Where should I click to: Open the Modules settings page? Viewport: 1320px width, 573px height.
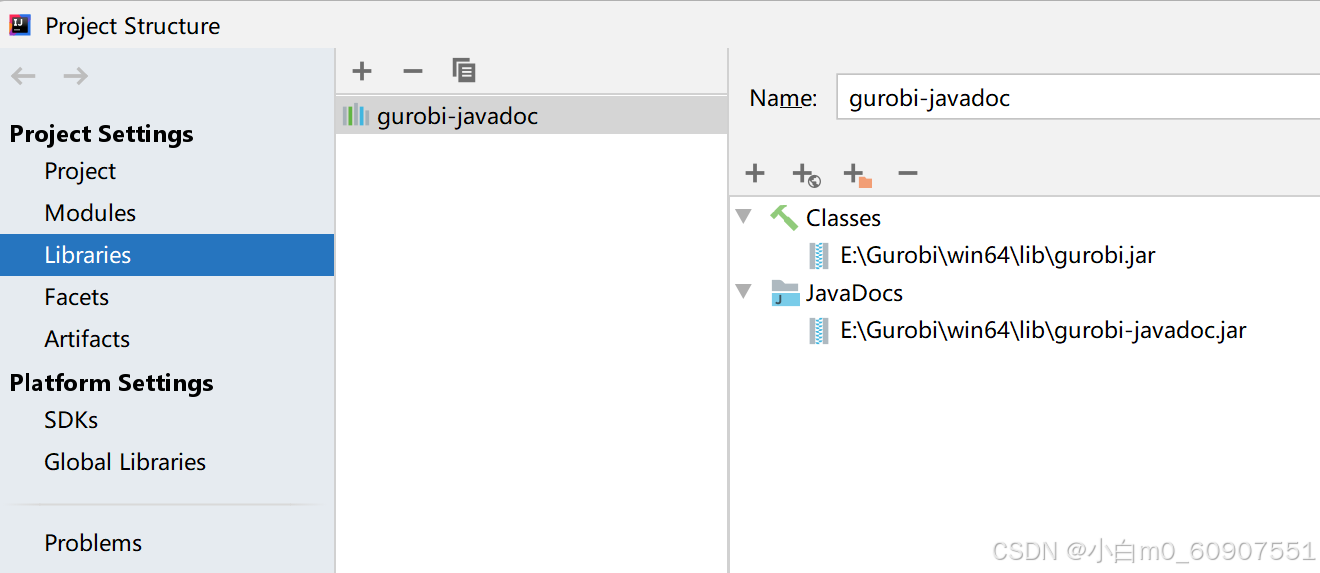point(90,213)
